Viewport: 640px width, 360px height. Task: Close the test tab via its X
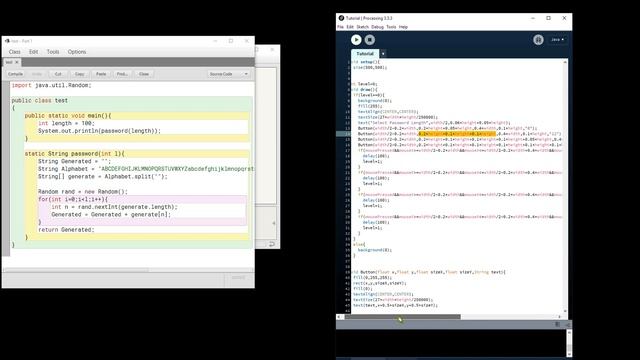point(17,62)
